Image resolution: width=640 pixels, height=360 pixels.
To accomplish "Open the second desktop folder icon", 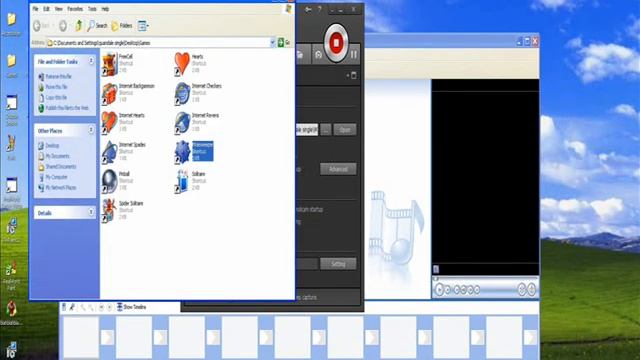I will click(x=11, y=61).
